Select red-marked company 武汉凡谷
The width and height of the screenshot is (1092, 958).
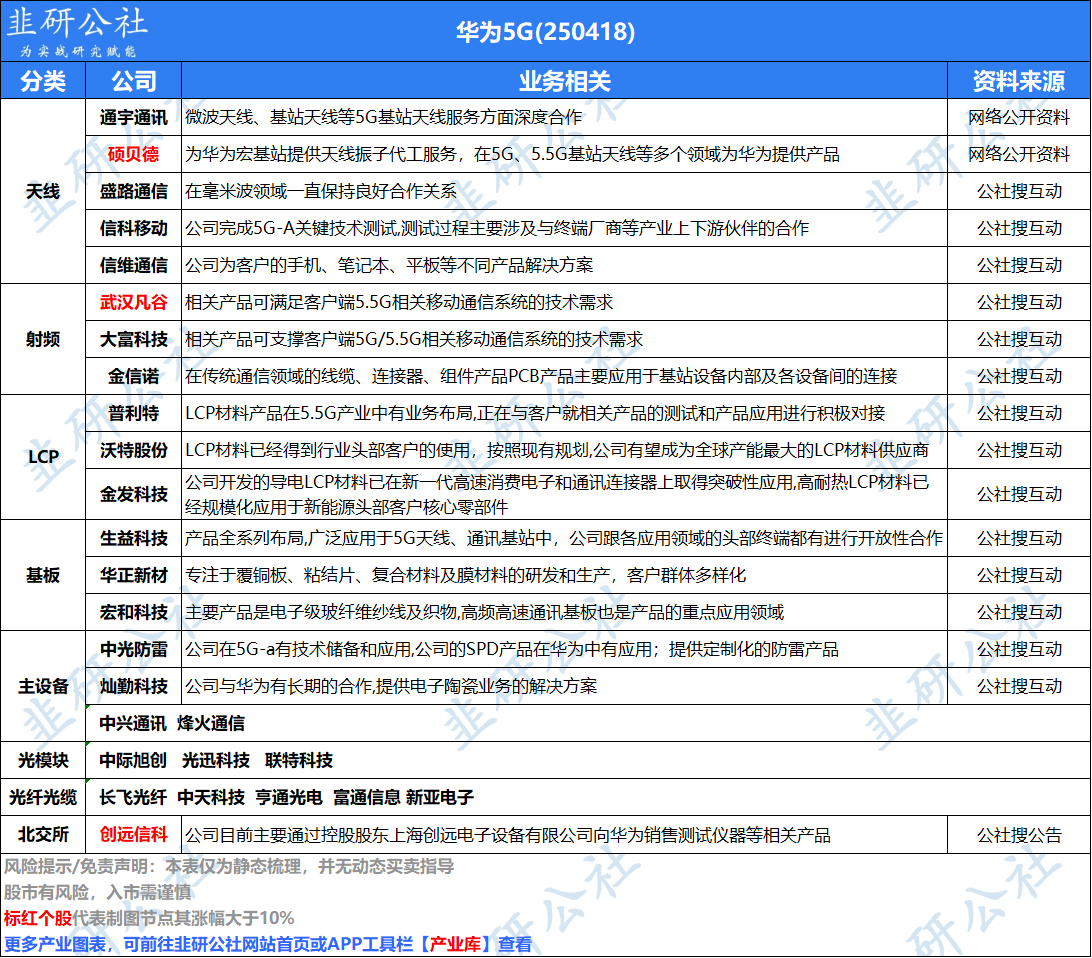point(134,302)
